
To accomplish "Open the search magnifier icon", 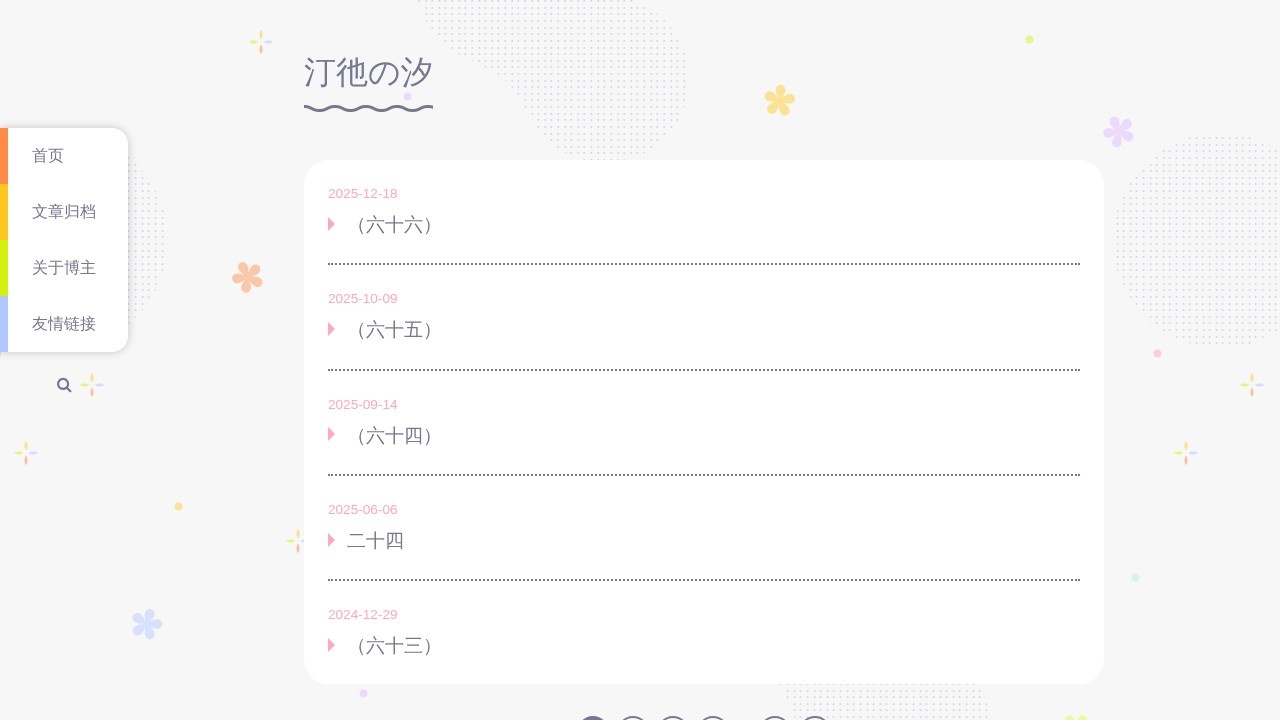I will coord(64,385).
